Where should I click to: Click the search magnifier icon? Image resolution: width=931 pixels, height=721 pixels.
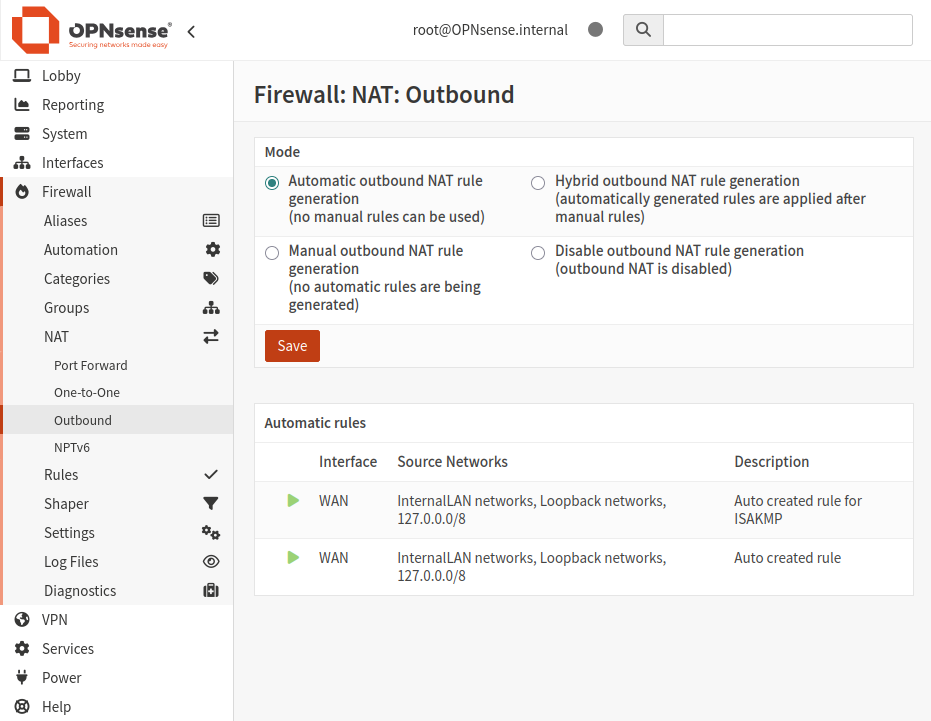point(643,30)
